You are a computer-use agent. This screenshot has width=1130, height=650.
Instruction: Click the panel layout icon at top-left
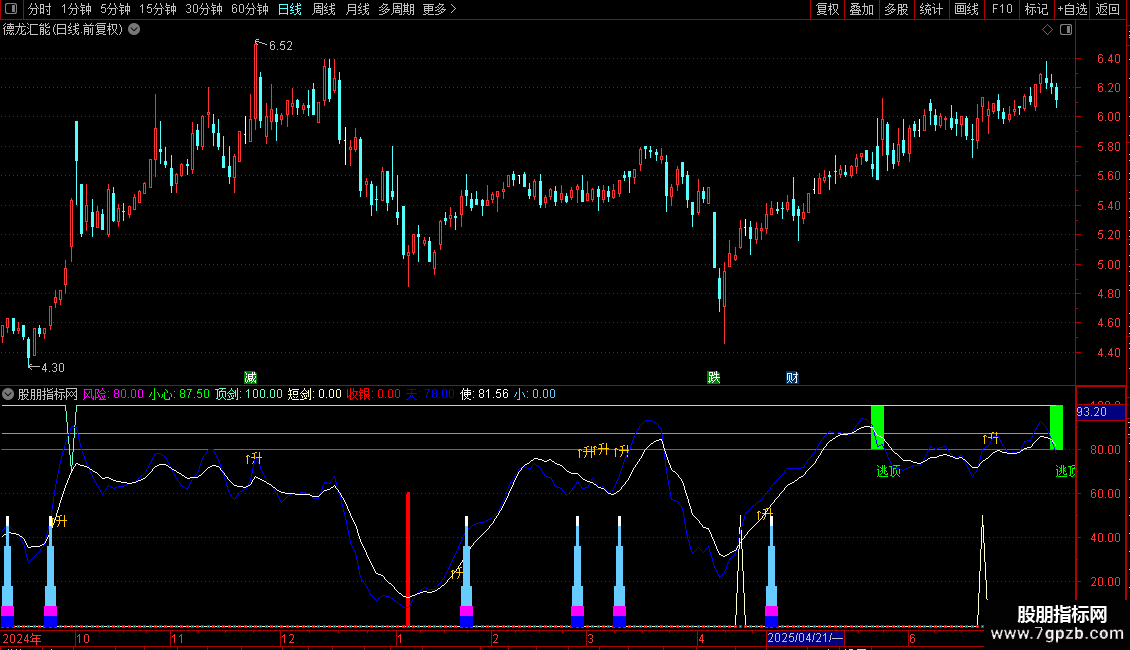pos(11,9)
